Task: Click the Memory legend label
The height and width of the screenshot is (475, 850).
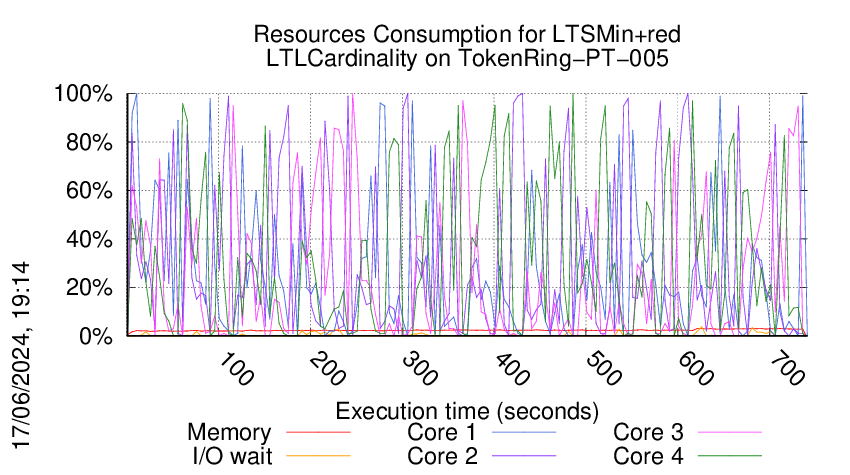Action: (x=229, y=433)
